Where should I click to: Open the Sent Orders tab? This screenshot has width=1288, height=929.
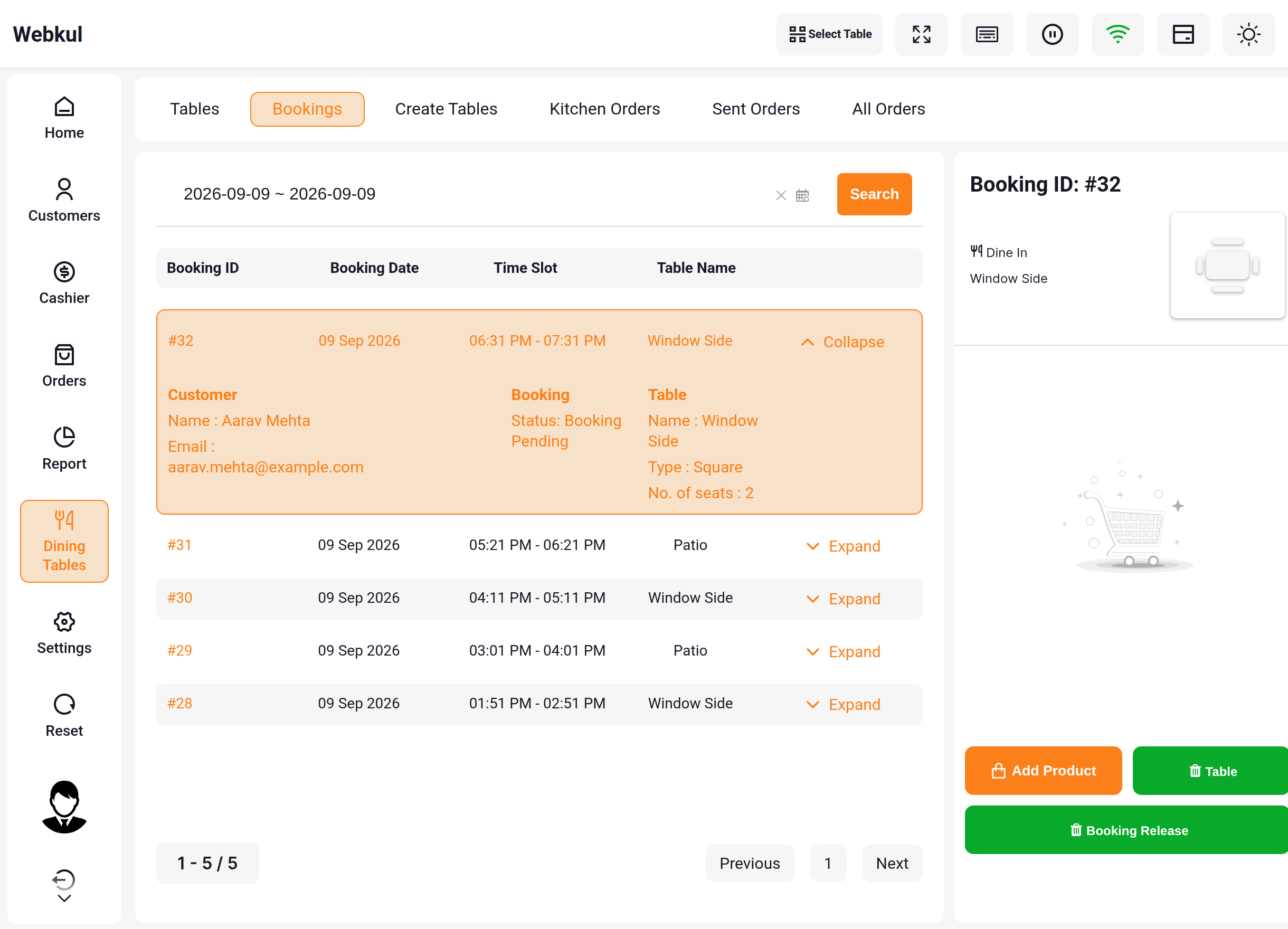756,109
